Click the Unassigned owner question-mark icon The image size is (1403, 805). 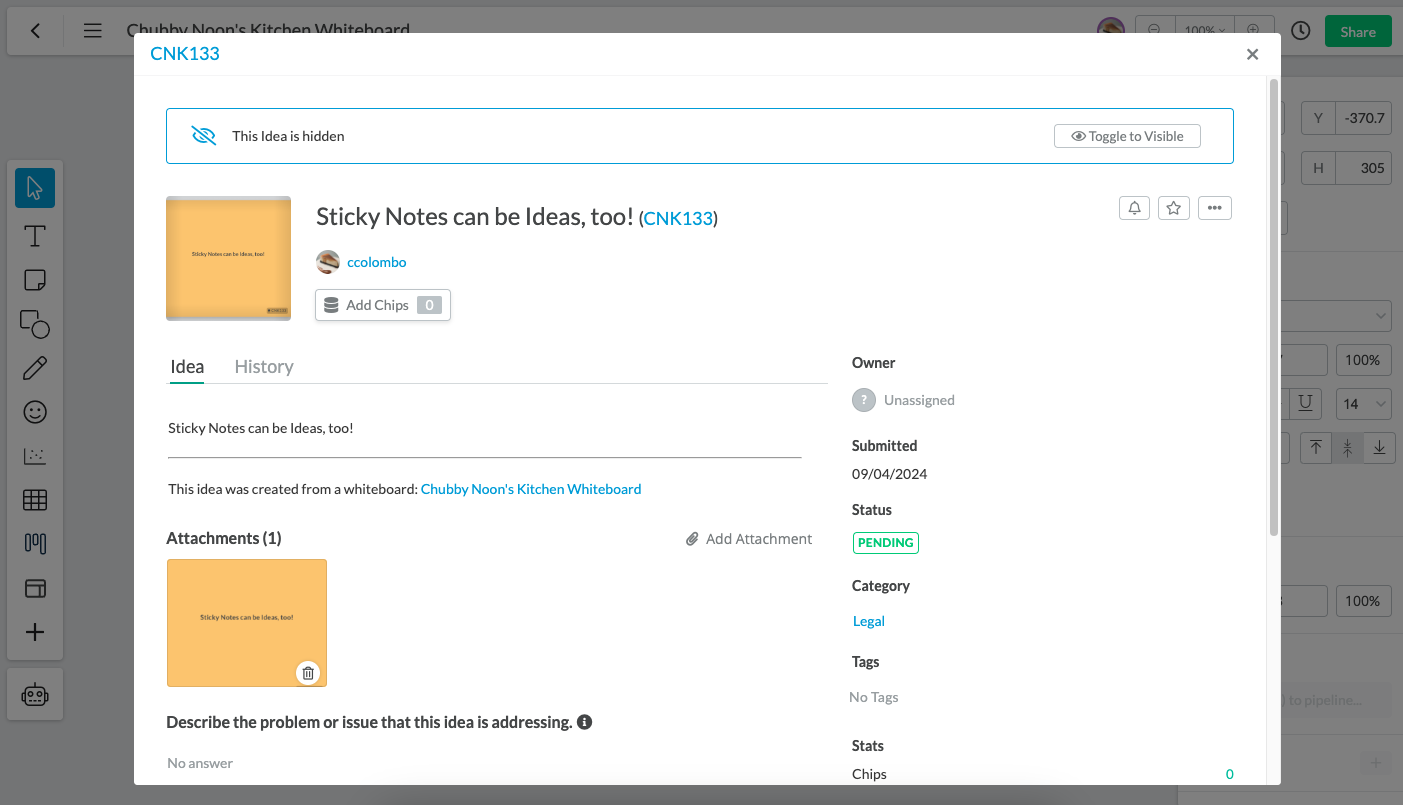(x=864, y=400)
